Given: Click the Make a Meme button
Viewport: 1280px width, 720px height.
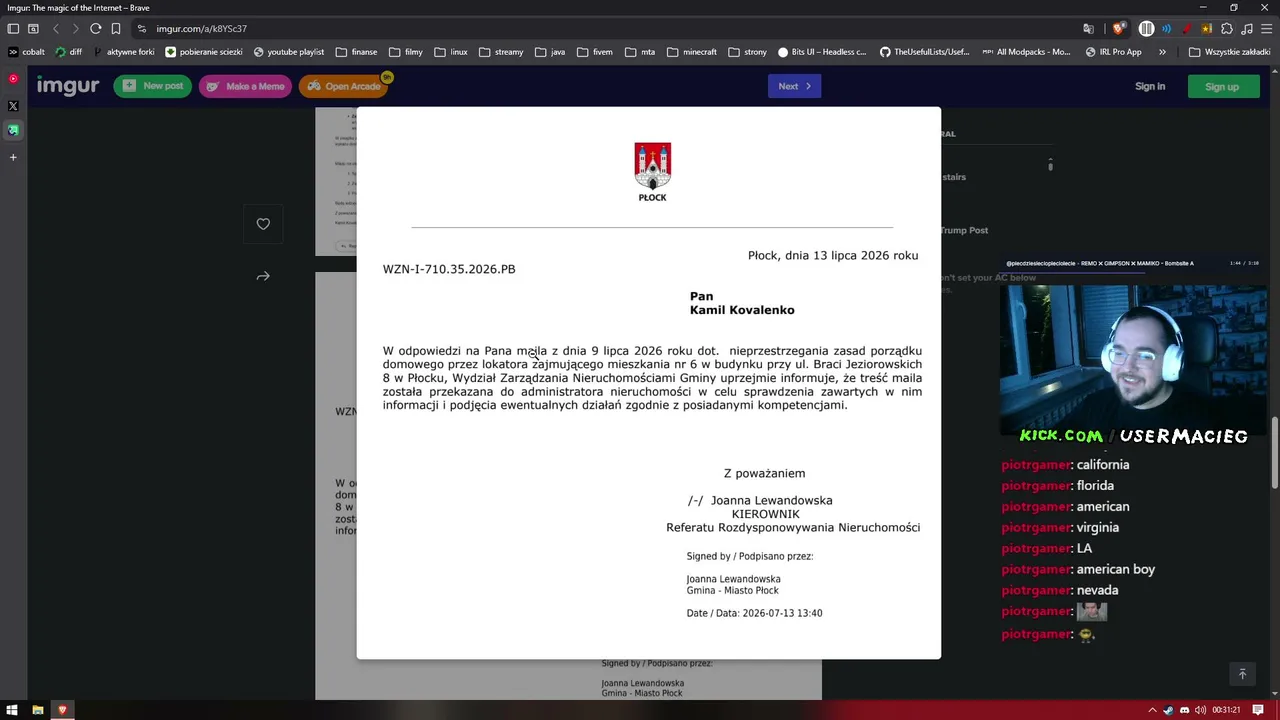Looking at the screenshot, I should [x=245, y=86].
